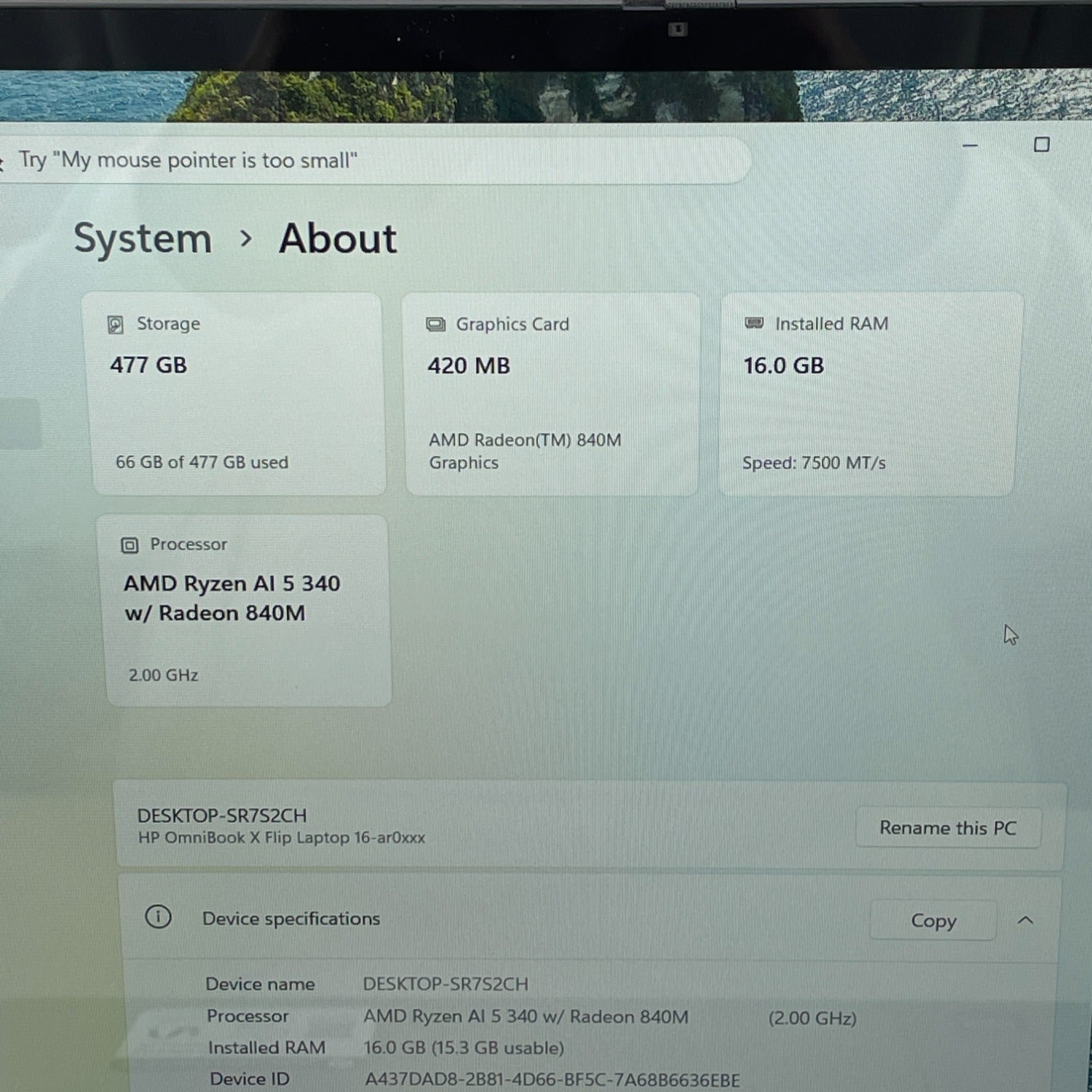1092x1092 pixels.
Task: Click the Storage card icon
Action: point(115,324)
